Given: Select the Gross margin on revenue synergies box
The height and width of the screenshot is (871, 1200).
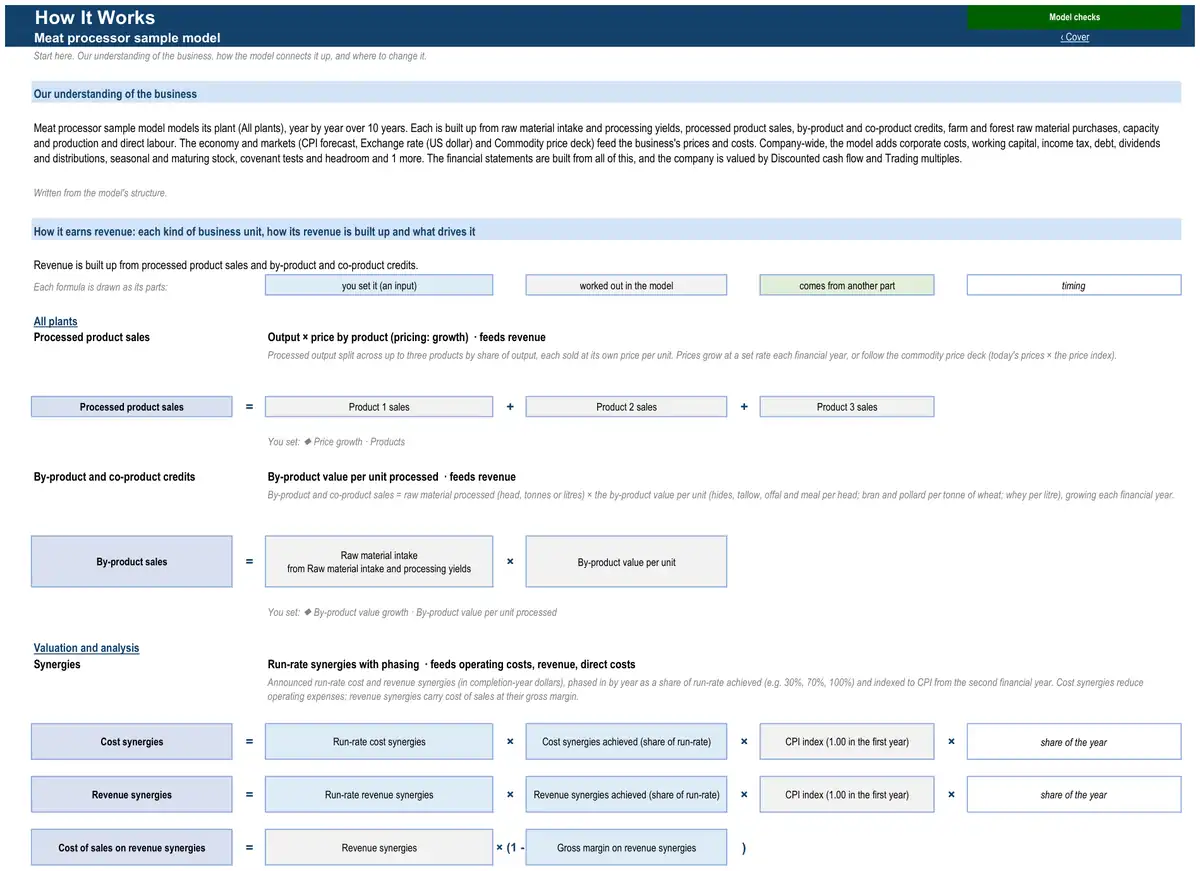Looking at the screenshot, I should pyautogui.click(x=626, y=848).
